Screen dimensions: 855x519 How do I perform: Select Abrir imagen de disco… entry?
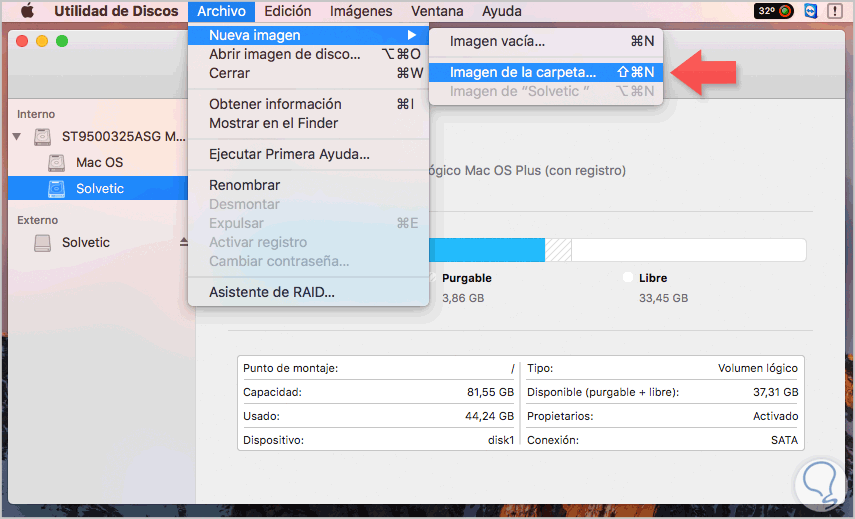coord(309,55)
